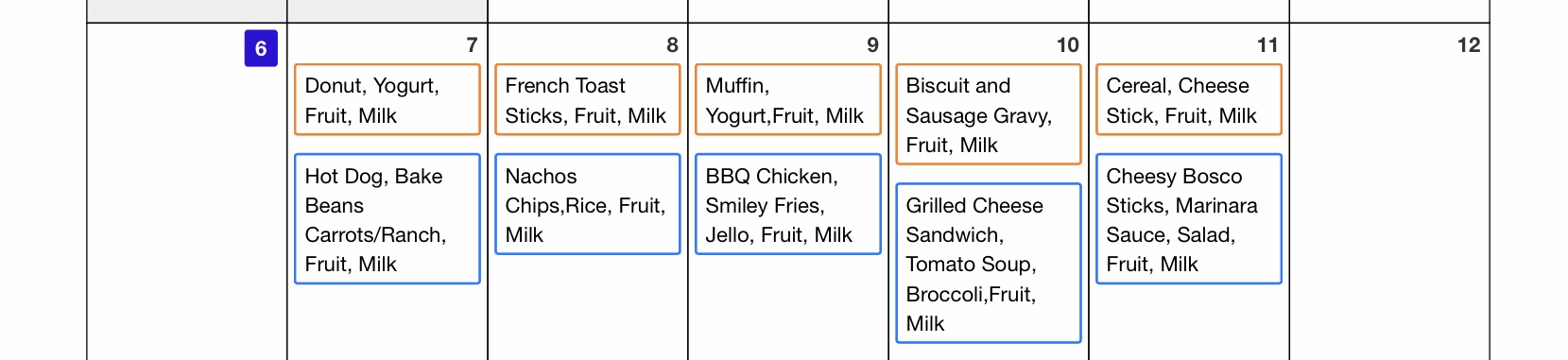Open Cereal, Cheese Stick breakfast event

tap(1189, 100)
